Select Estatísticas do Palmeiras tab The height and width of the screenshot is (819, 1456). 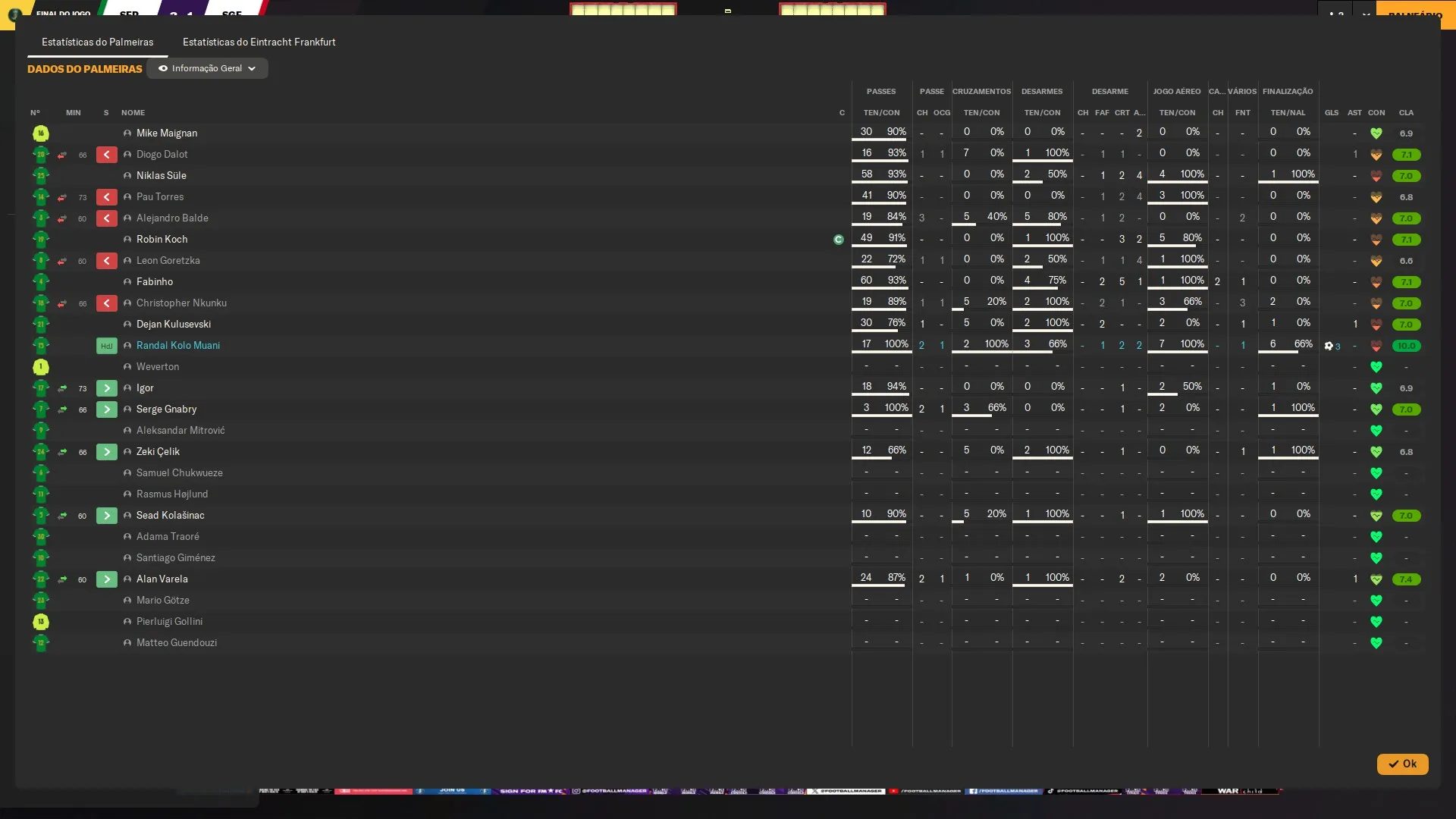(97, 42)
